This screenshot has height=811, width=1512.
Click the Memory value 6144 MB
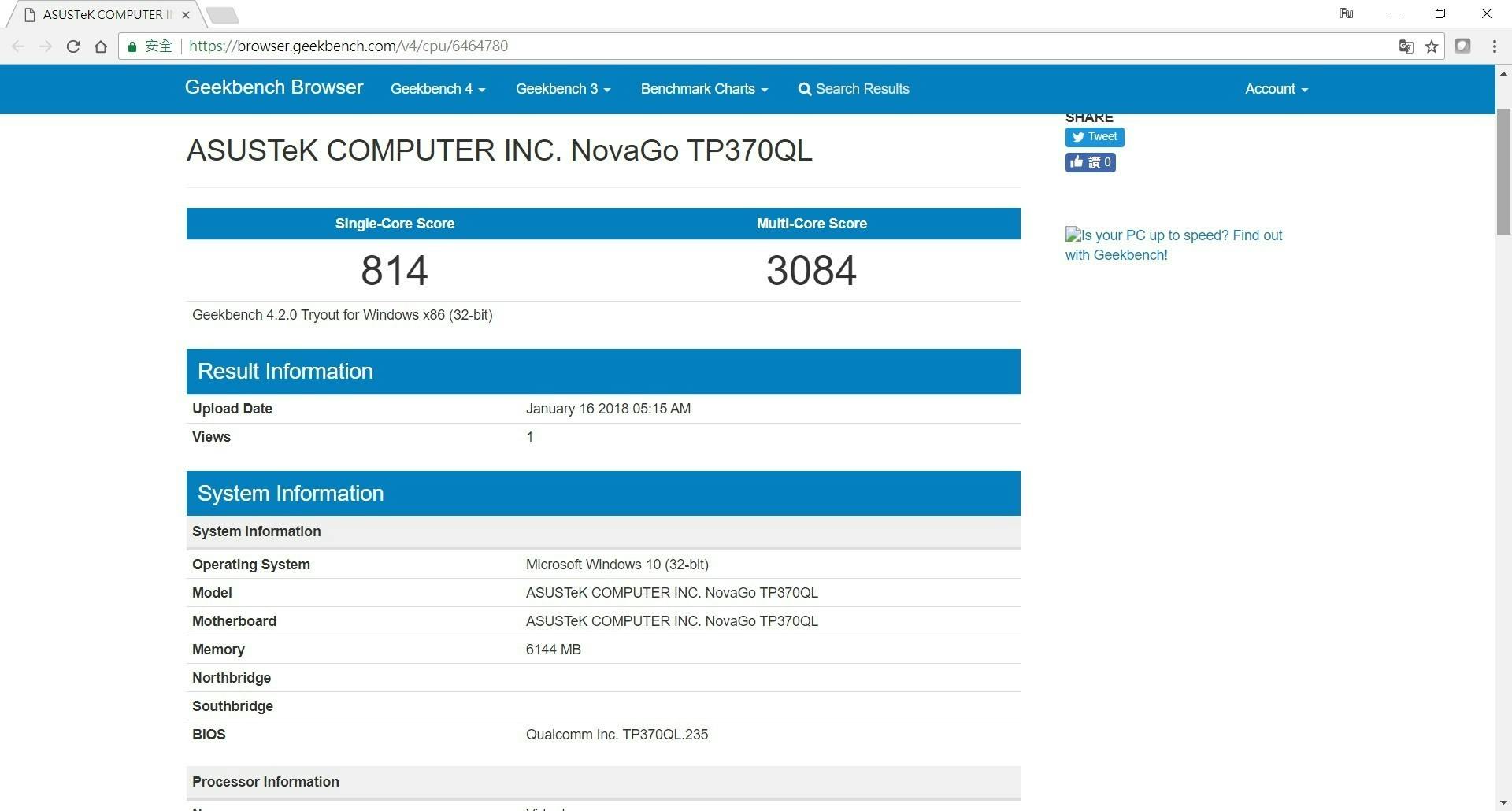click(x=554, y=650)
